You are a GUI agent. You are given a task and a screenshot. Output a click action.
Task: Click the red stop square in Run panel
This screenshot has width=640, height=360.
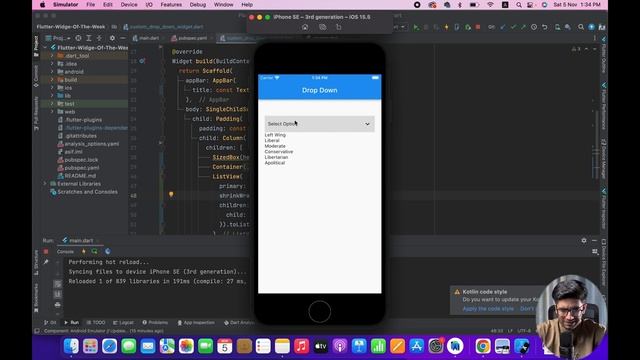click(46, 251)
